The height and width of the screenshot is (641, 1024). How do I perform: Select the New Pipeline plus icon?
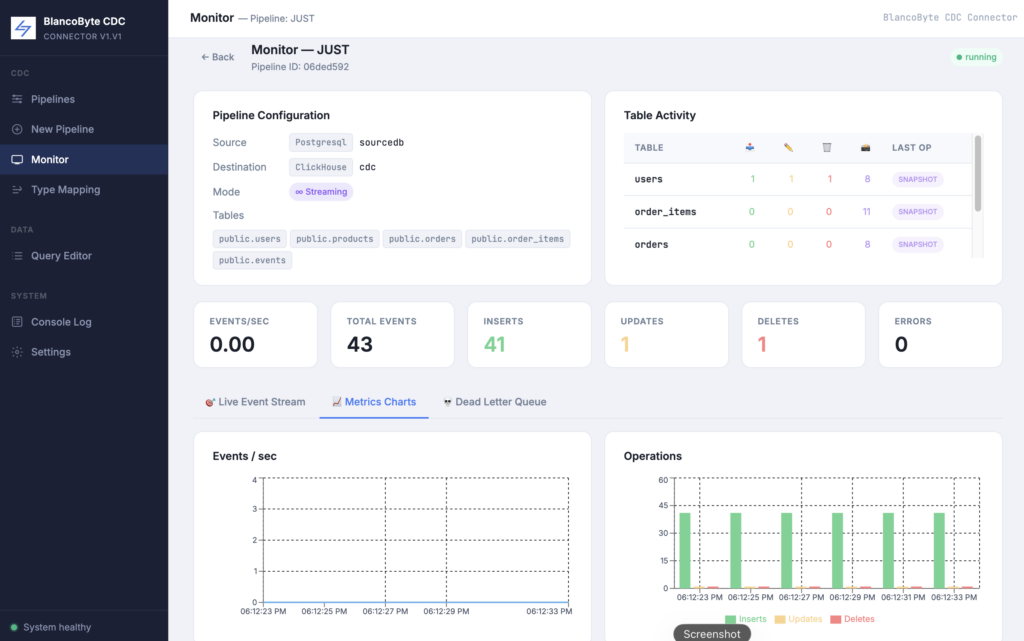17,129
